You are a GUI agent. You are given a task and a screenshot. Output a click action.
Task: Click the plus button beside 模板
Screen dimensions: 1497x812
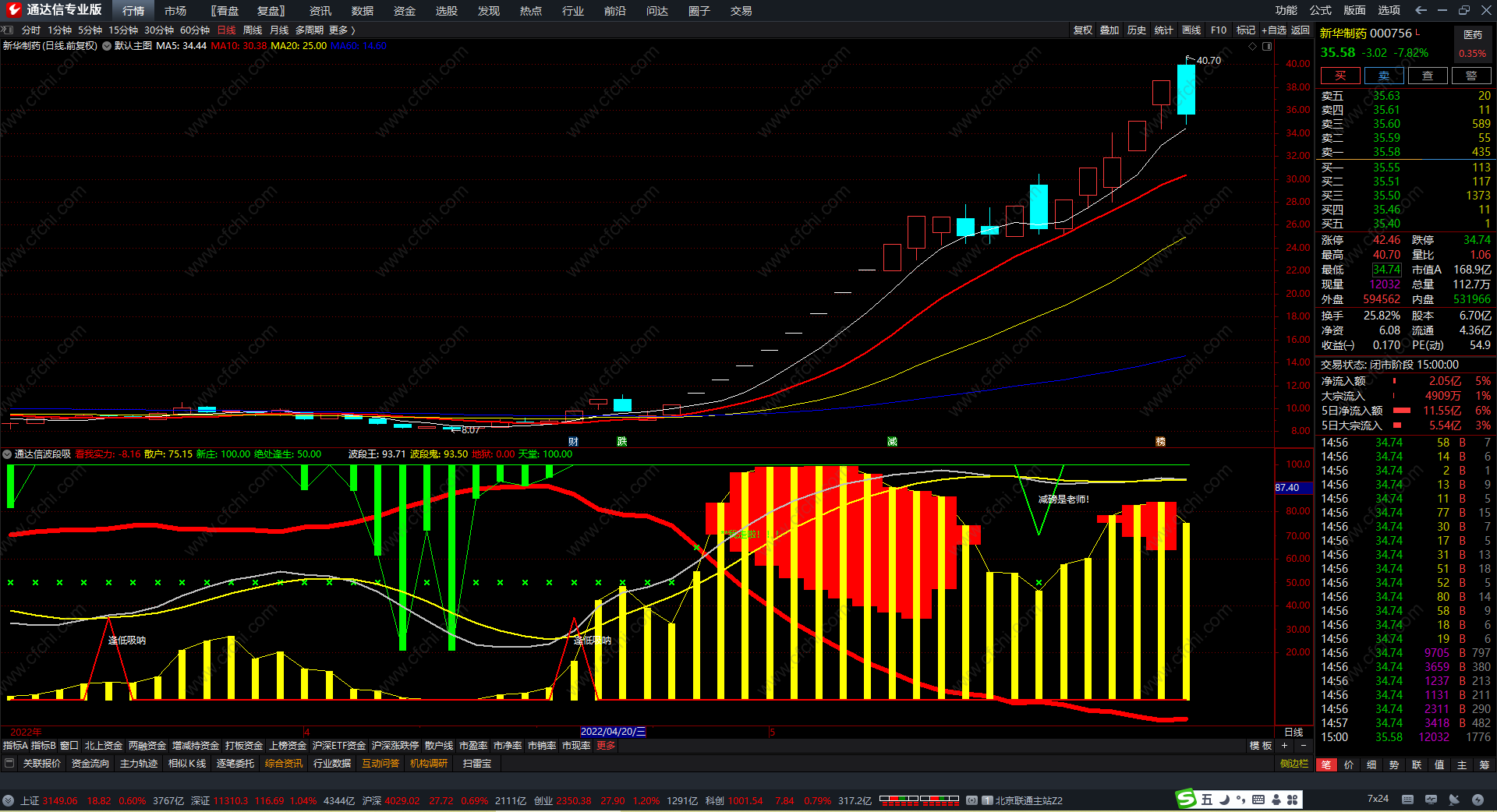(x=1284, y=746)
